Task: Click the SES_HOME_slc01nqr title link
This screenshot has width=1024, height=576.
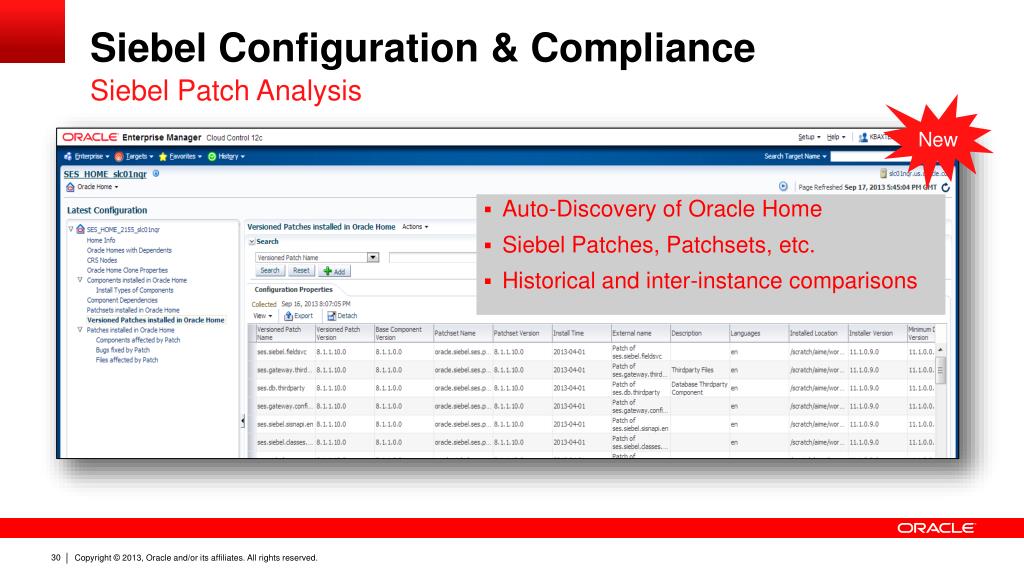Action: pyautogui.click(x=105, y=174)
